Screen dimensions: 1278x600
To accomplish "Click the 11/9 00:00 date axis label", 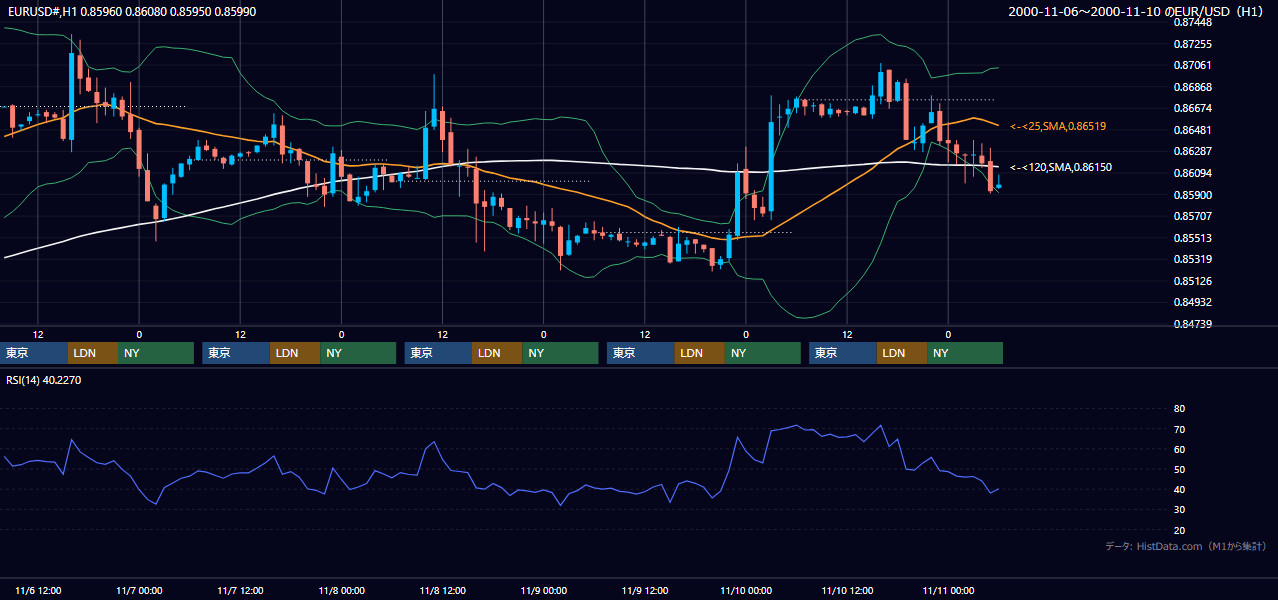I will click(x=544, y=590).
